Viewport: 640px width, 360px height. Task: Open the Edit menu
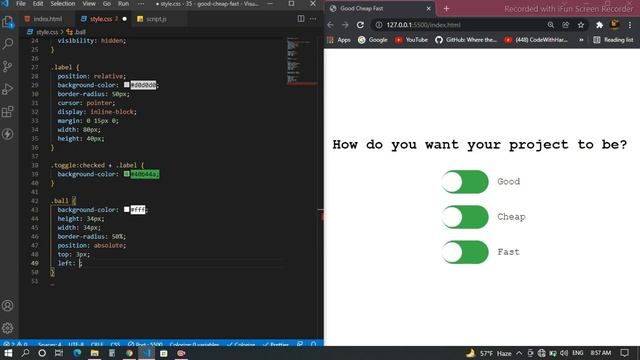click(38, 4)
